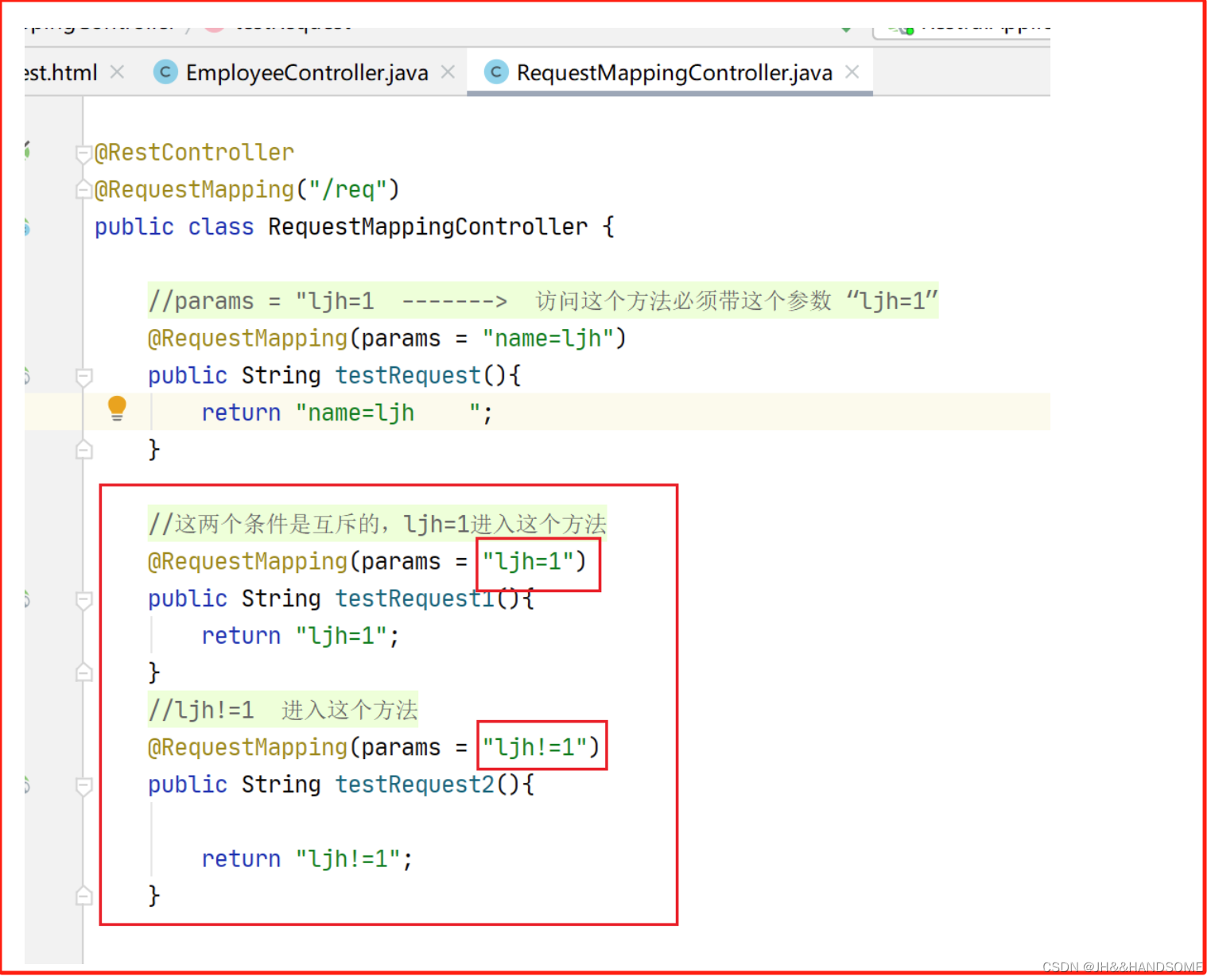The height and width of the screenshot is (980, 1215).
Task: Close the EmployeeController.java tab
Action: [448, 72]
